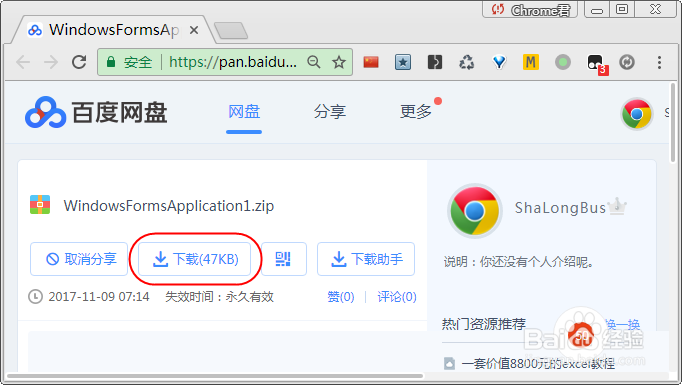682x385 pixels.
Task: Click the Baidu Netdisk logo
Action: point(96,113)
